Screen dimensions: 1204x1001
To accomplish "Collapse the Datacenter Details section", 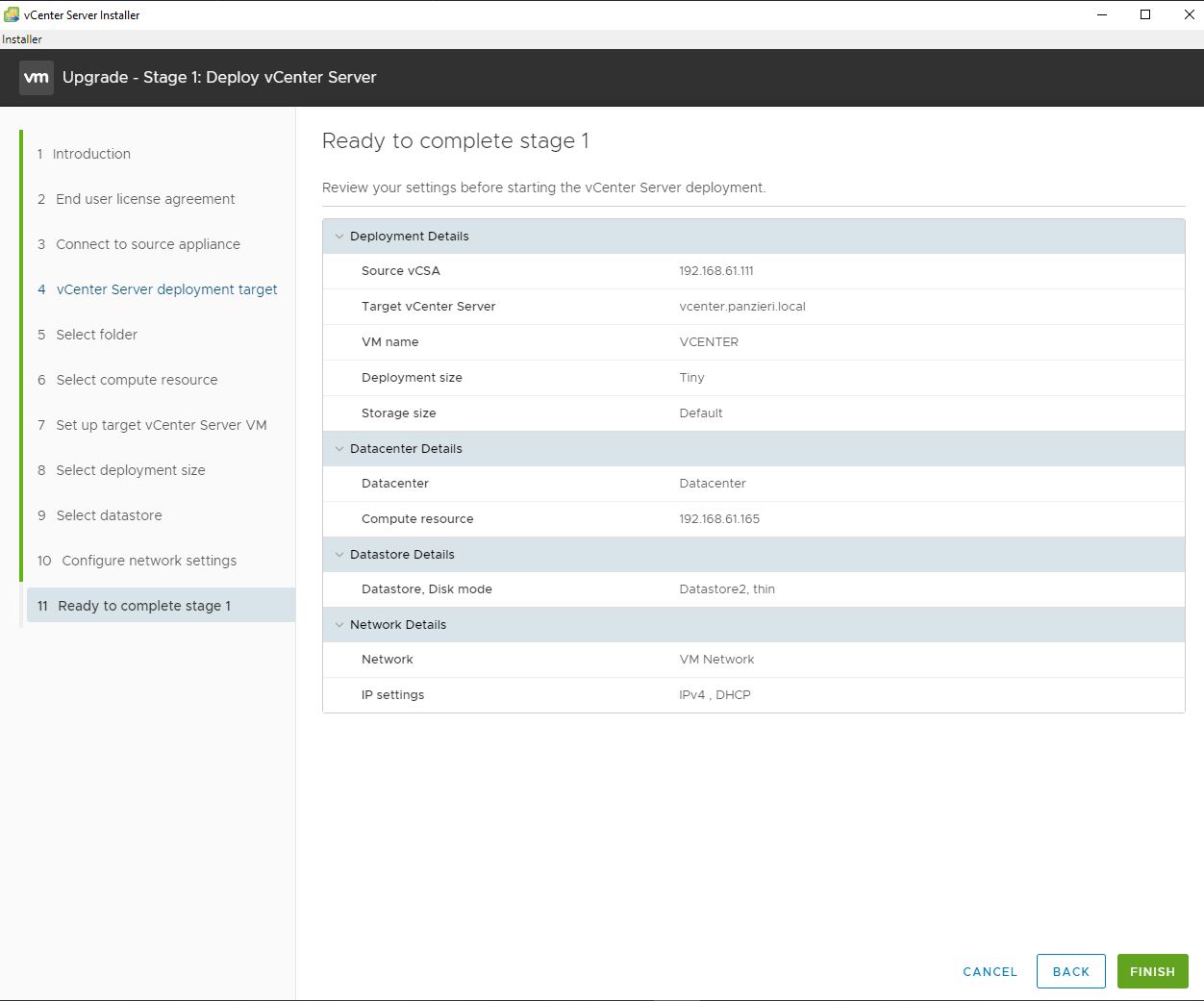I will [x=339, y=449].
